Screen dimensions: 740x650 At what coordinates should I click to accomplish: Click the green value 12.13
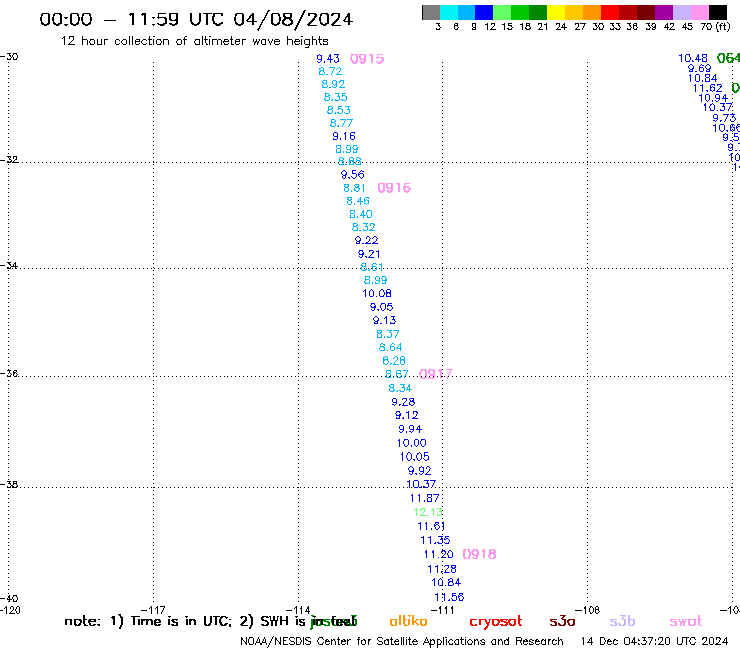428,512
